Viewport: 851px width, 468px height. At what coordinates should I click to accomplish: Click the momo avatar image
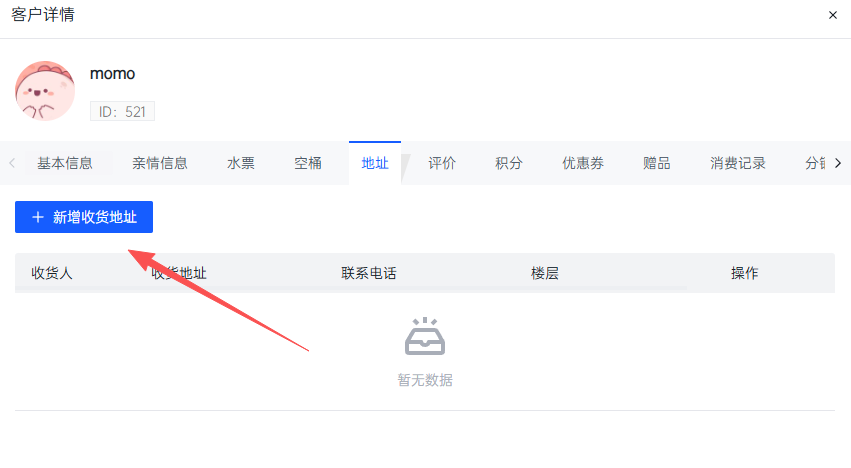point(45,91)
